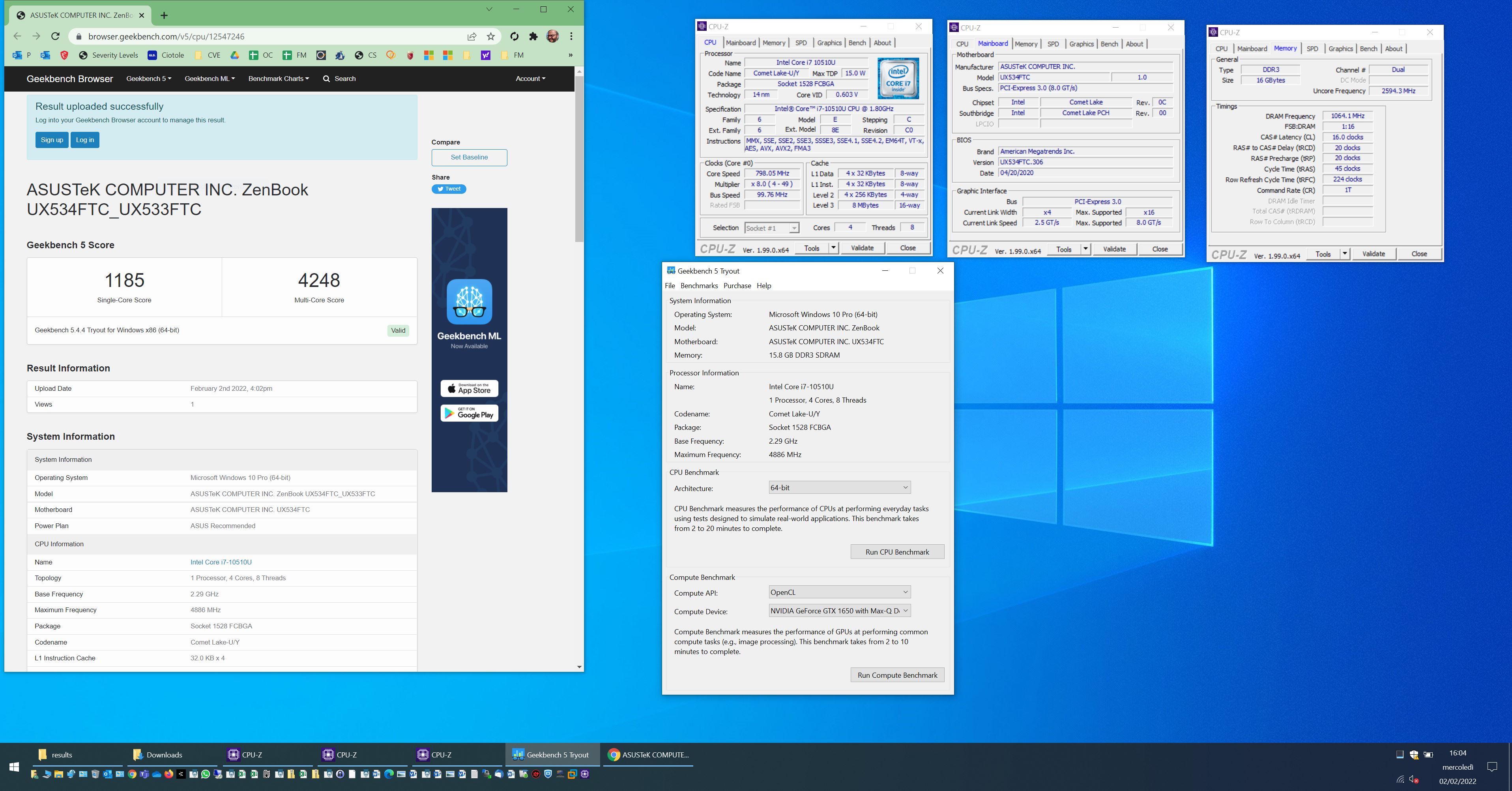Click the Google Play badge
Image resolution: width=1512 pixels, height=791 pixels.
pos(469,413)
